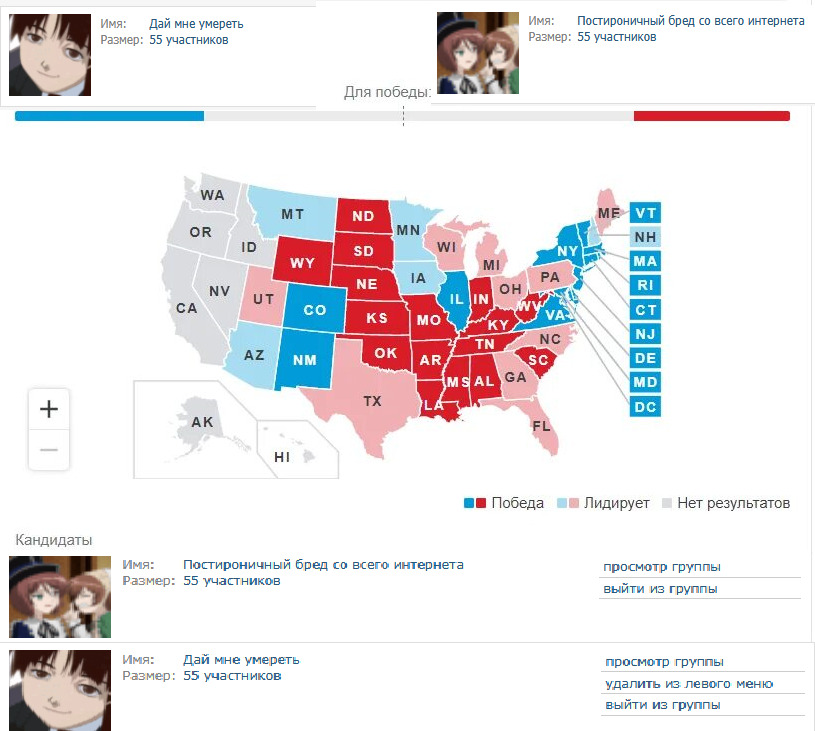Click the map zoom in plus button

coord(48,409)
